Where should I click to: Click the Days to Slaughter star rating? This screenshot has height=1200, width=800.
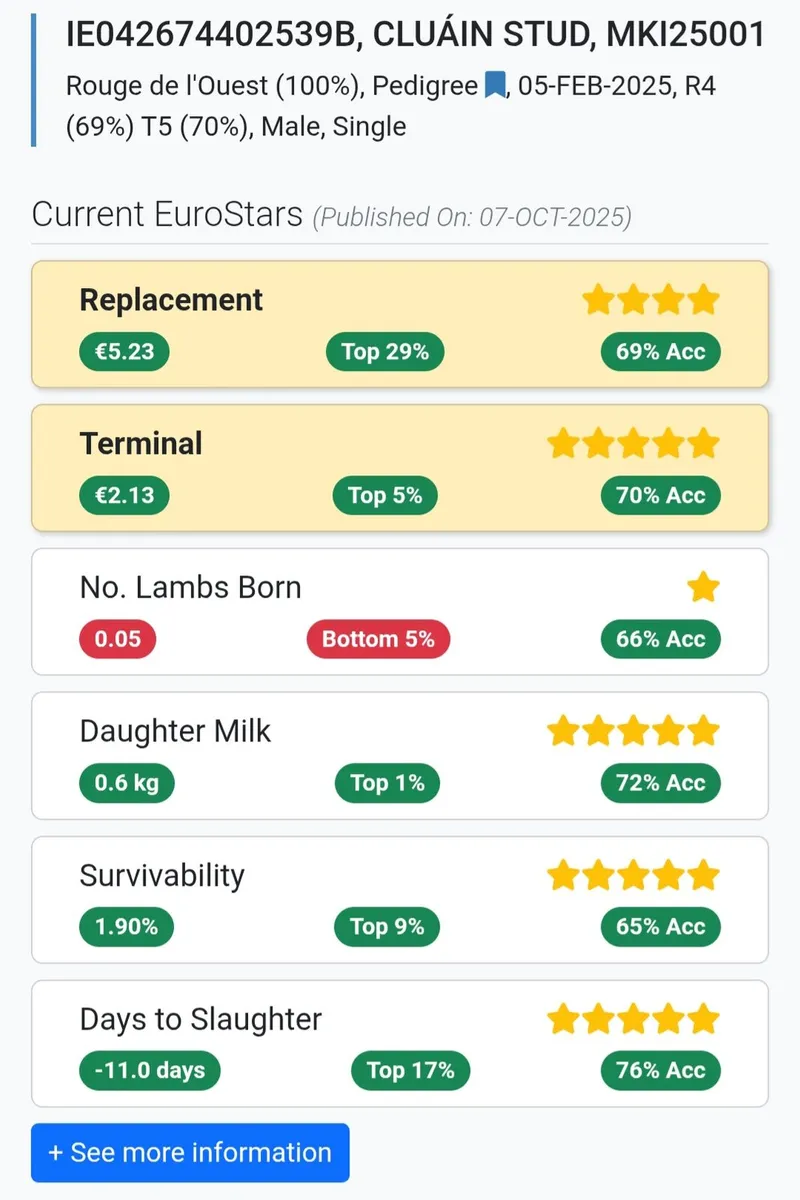click(633, 1019)
